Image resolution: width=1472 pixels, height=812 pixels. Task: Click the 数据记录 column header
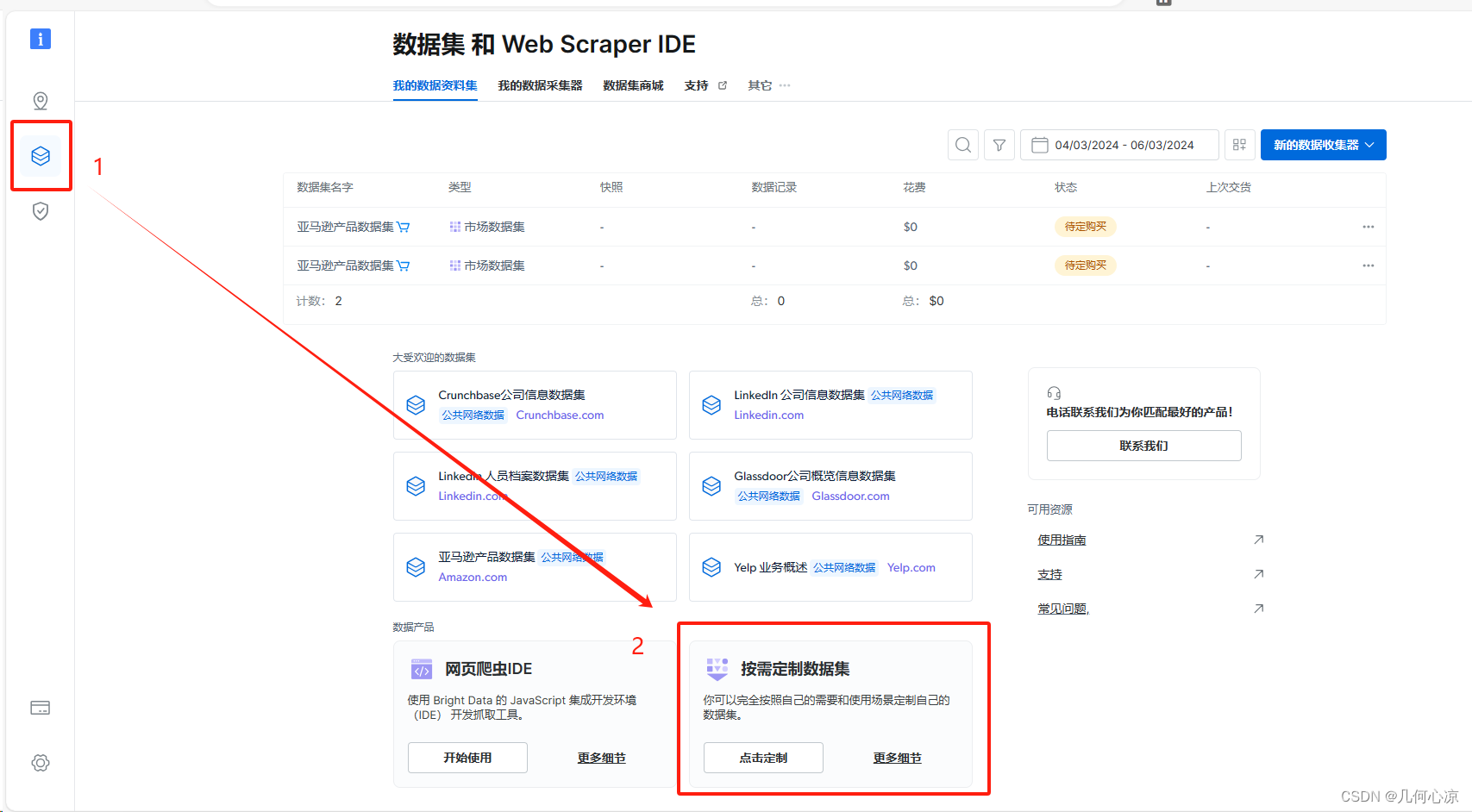774,187
